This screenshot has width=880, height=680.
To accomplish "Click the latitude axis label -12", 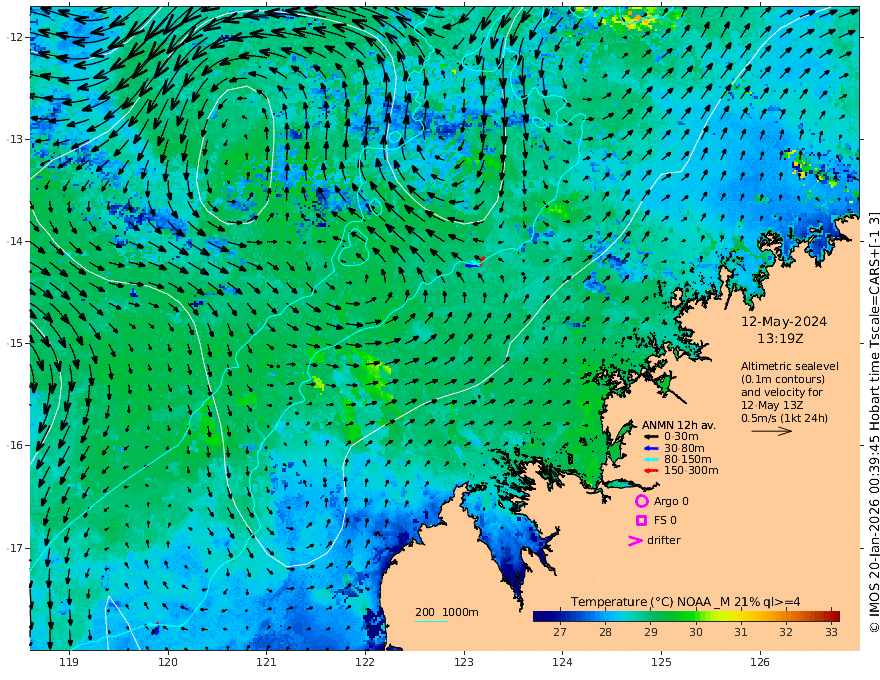I will (x=15, y=37).
